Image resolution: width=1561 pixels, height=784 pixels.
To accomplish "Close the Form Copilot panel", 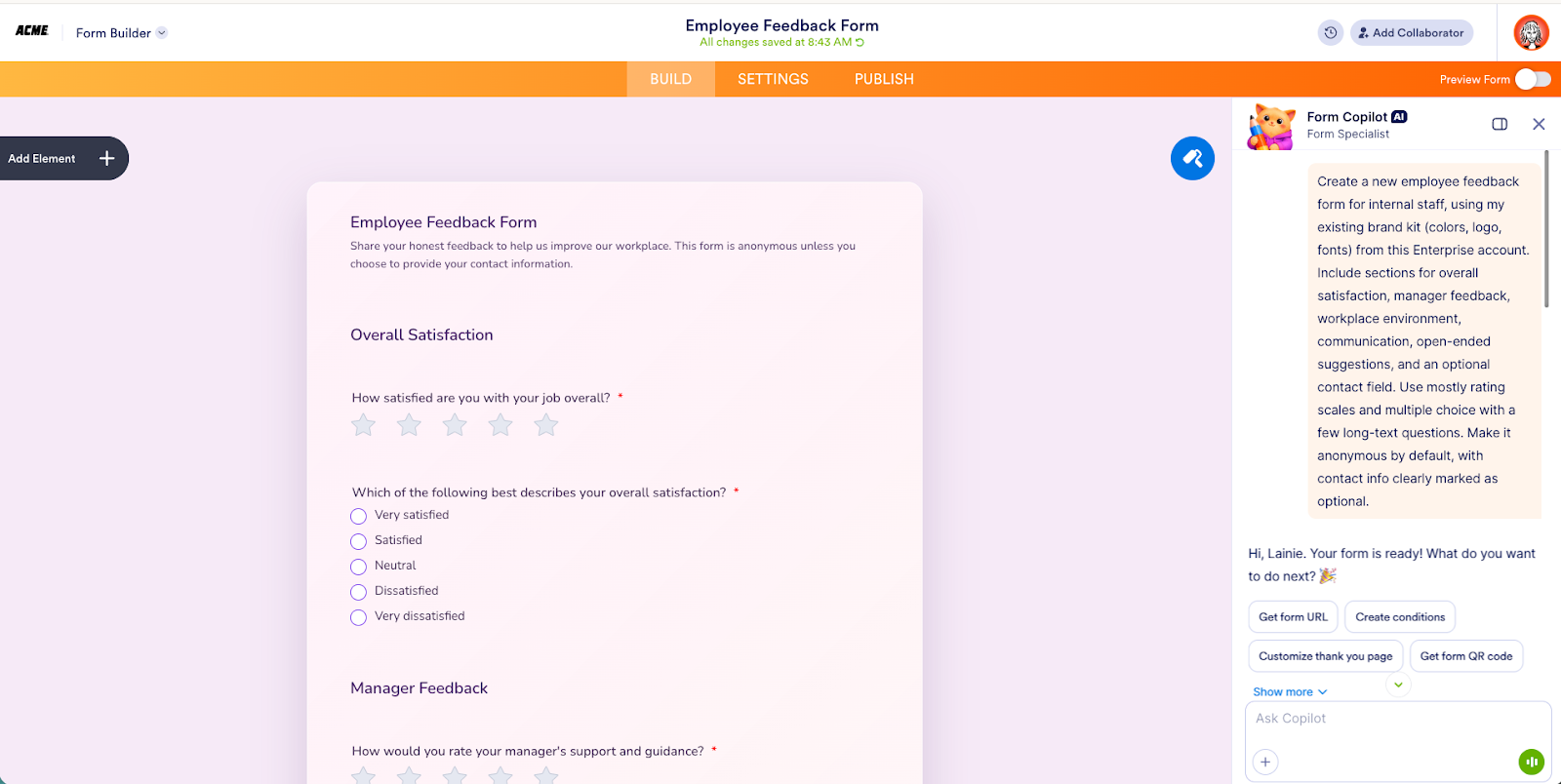I will [x=1539, y=124].
